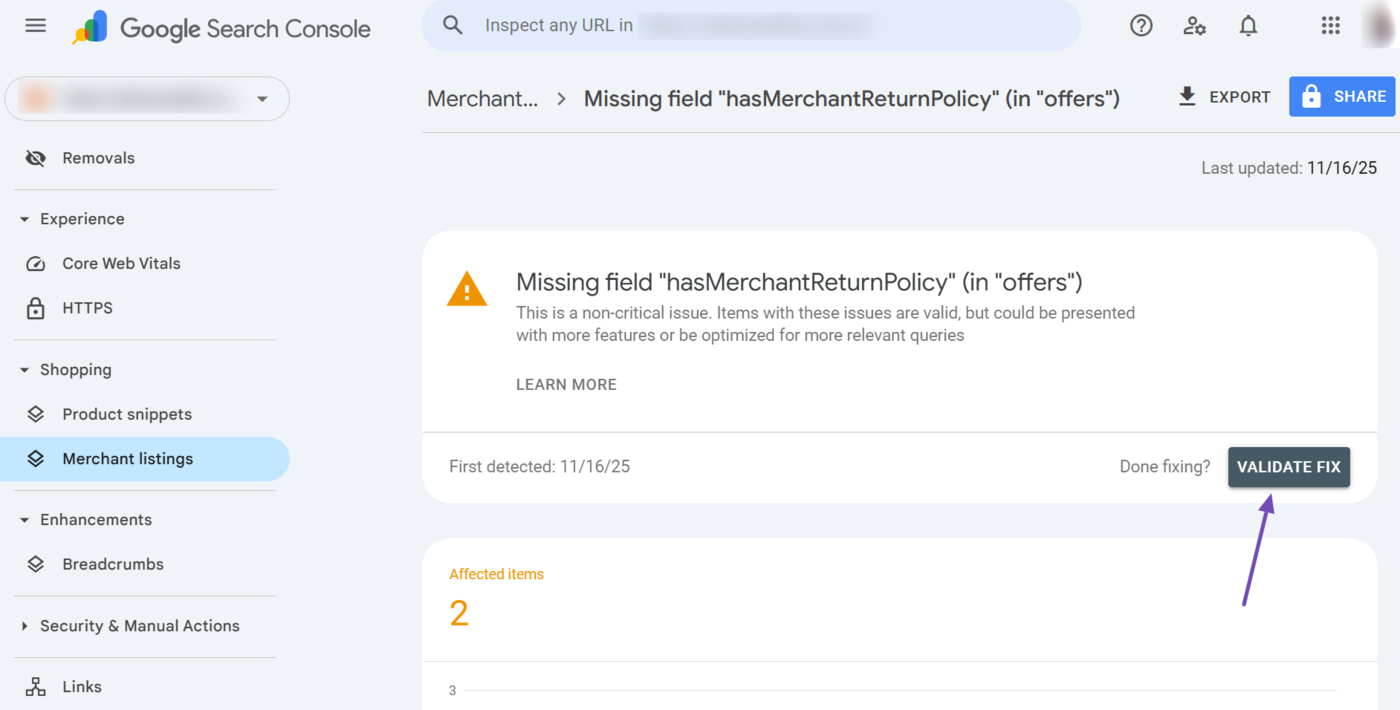Open the property selector dropdown

coord(262,99)
